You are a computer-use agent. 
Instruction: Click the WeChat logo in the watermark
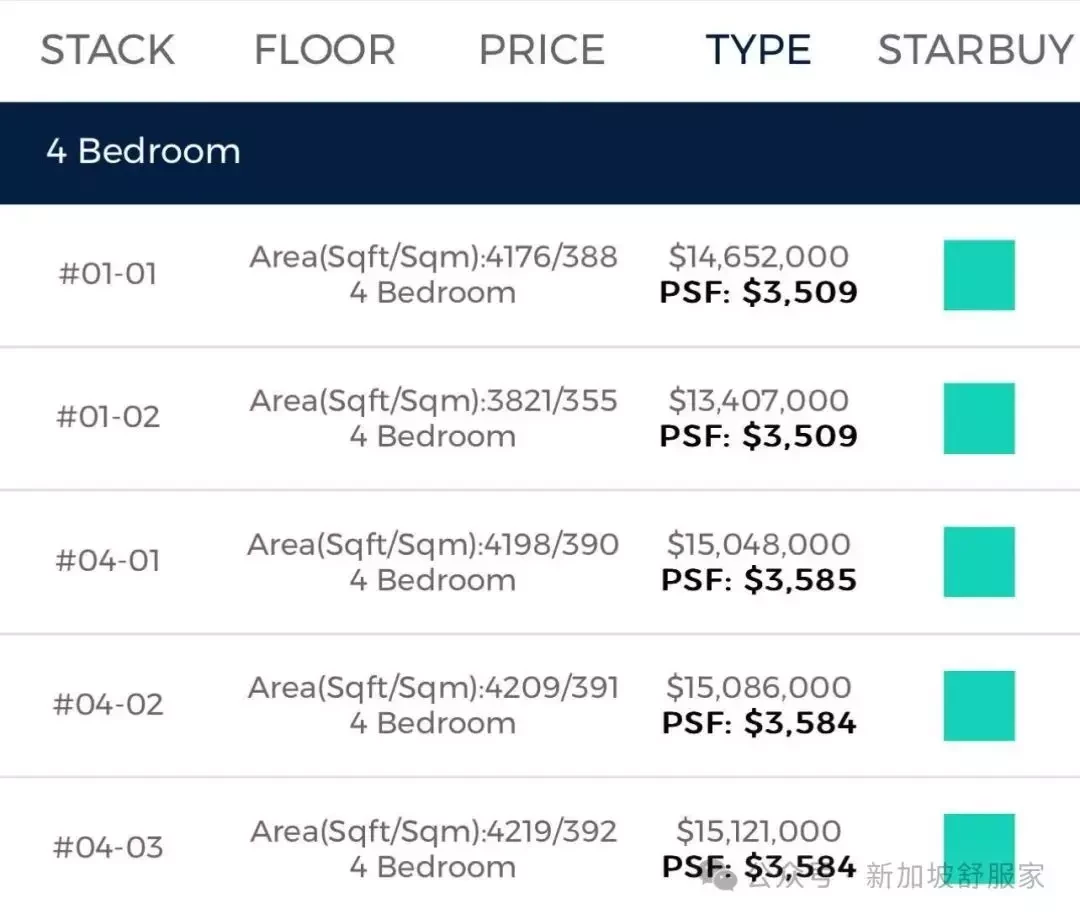click(x=719, y=877)
